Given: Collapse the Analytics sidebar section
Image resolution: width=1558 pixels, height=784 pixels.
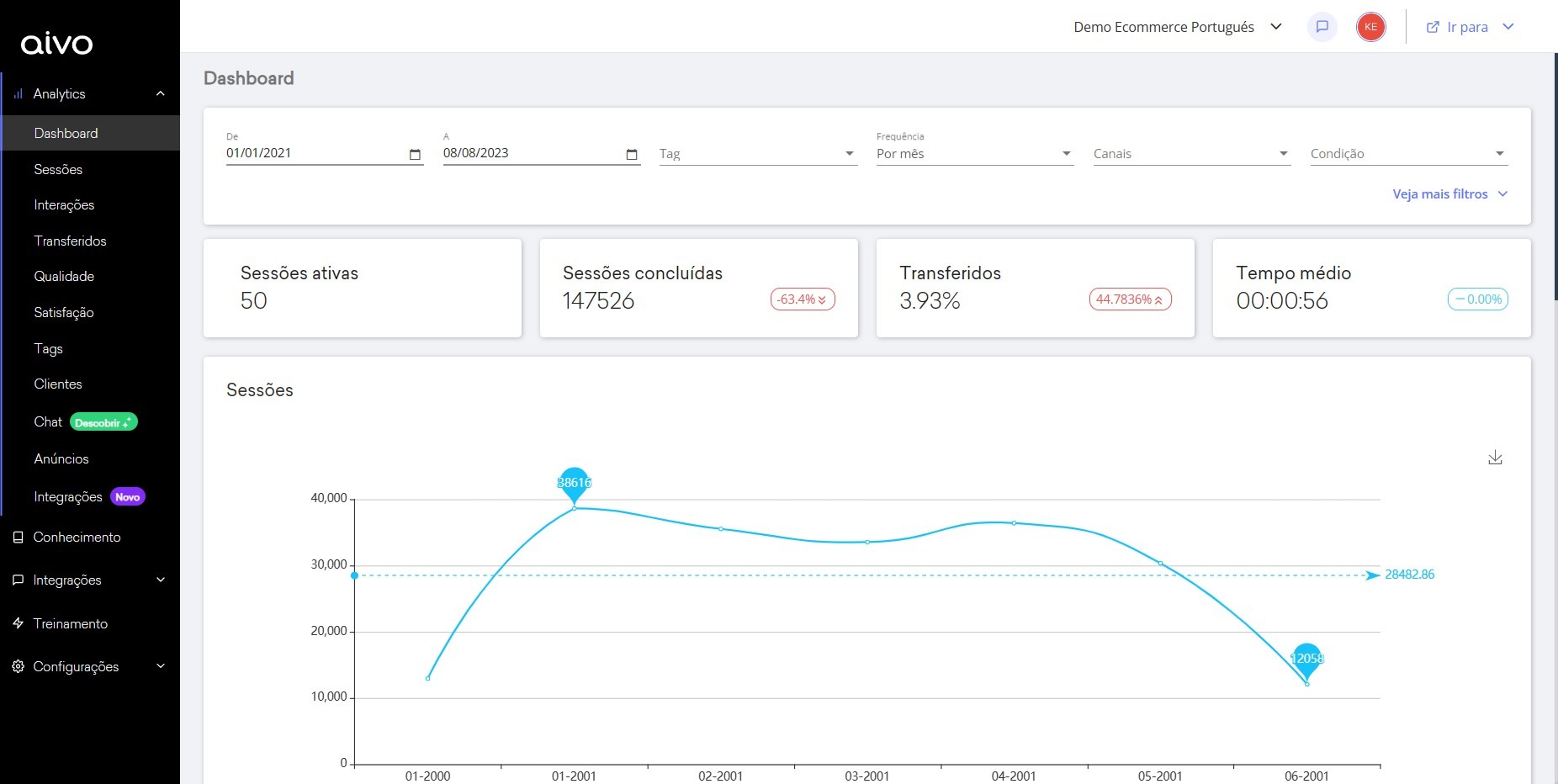Looking at the screenshot, I should pyautogui.click(x=160, y=93).
